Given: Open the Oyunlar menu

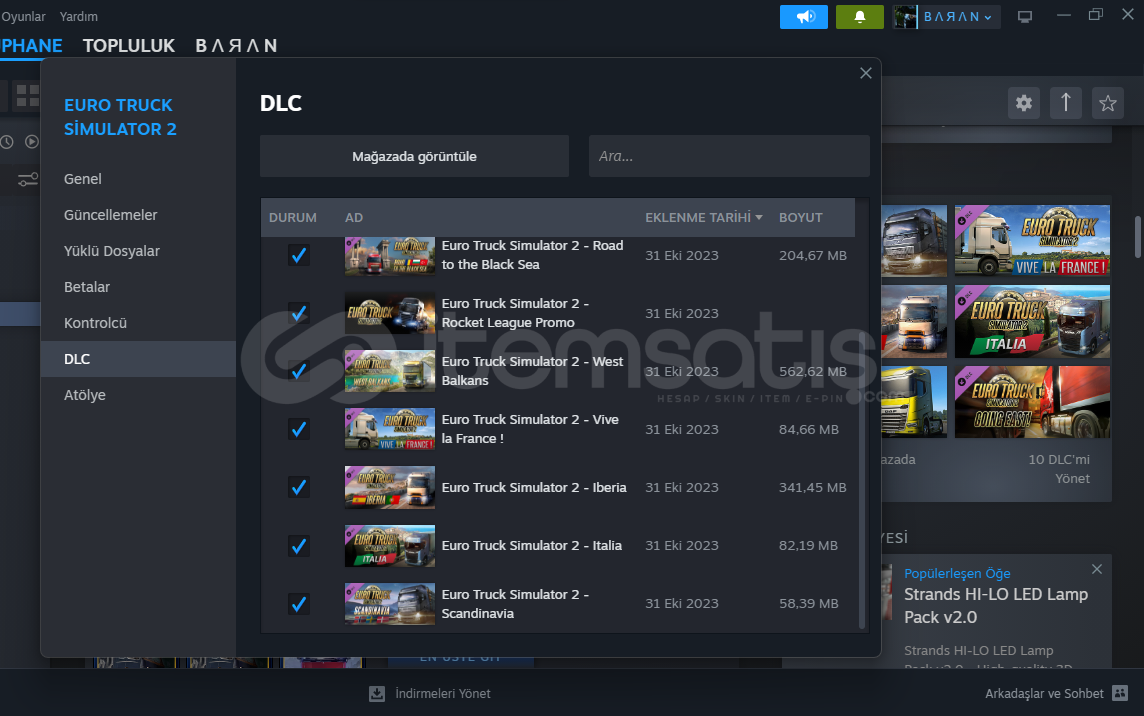Looking at the screenshot, I should tap(23, 16).
